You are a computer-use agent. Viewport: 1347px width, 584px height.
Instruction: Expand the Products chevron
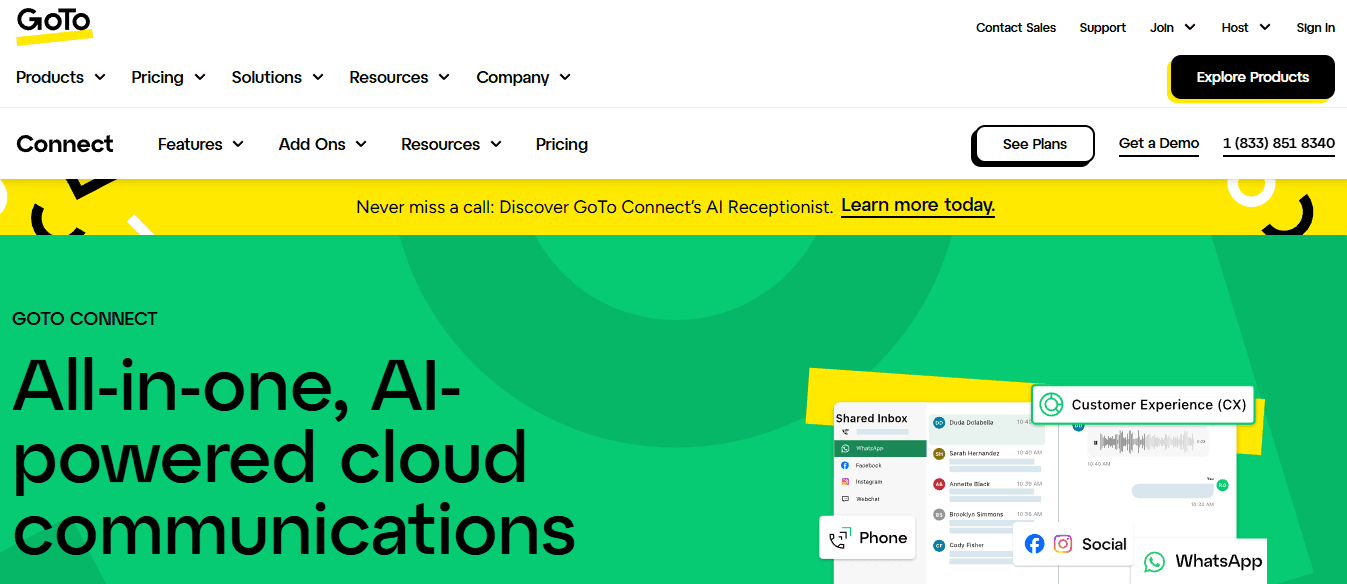(x=100, y=77)
